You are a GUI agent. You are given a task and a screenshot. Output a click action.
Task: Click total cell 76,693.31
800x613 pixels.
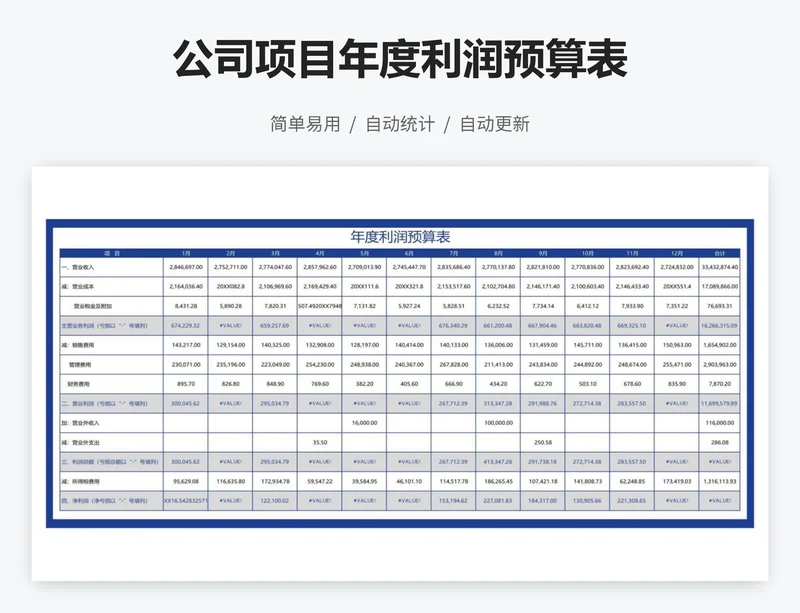coord(719,306)
